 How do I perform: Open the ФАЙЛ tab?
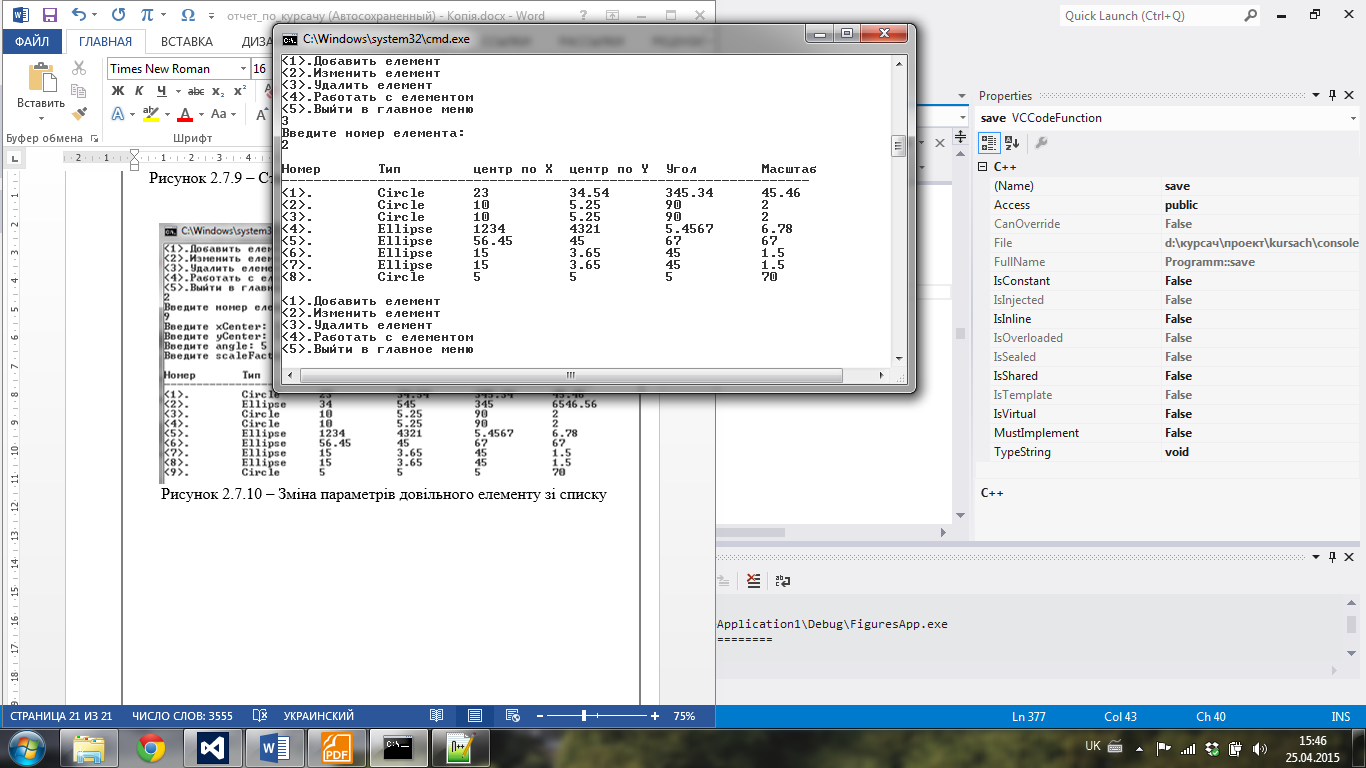(32, 41)
